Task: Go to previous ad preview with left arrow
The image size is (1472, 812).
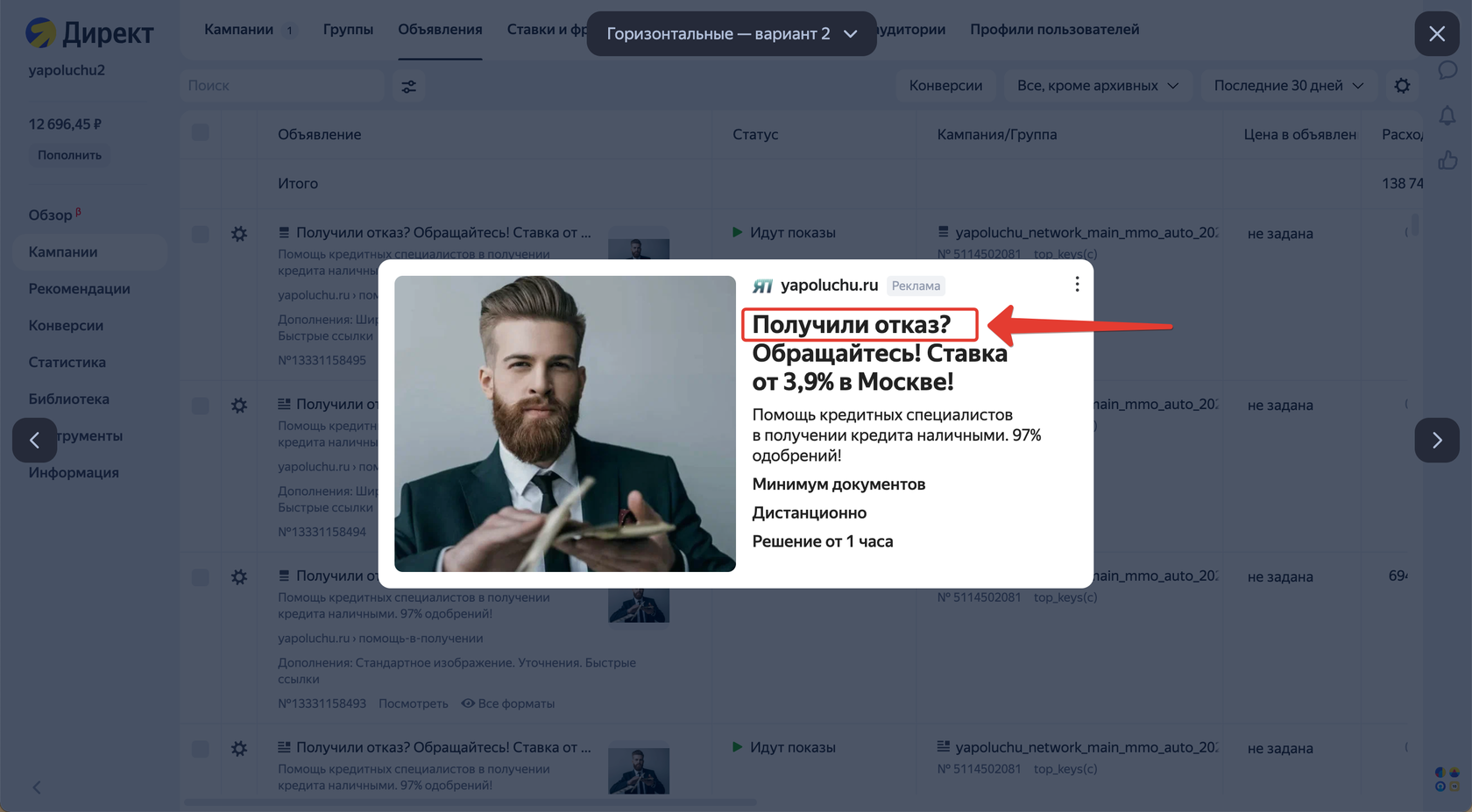Action: [34, 440]
